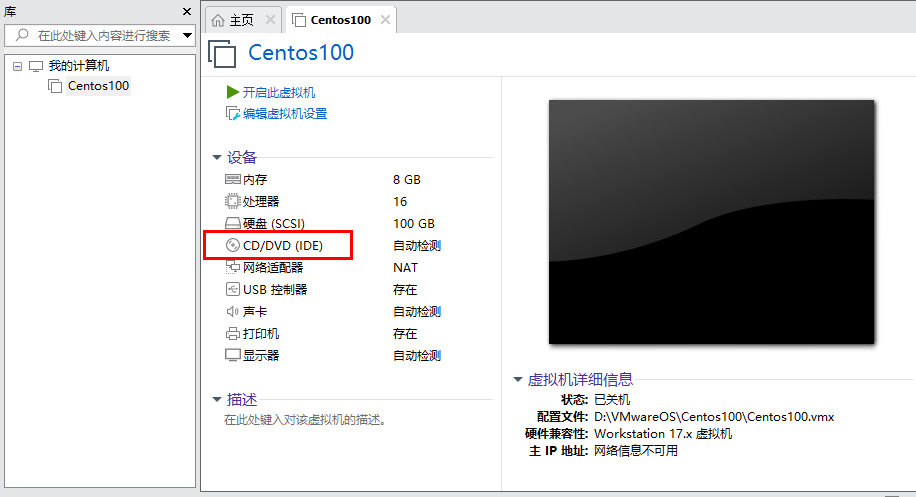
Task: Click the 16 processors value
Action: click(400, 201)
